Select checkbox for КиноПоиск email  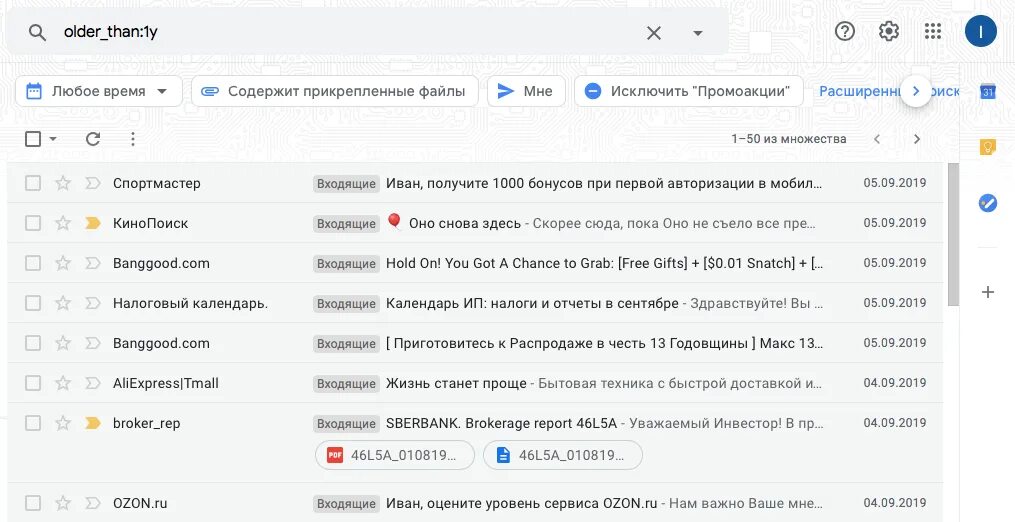(33, 223)
